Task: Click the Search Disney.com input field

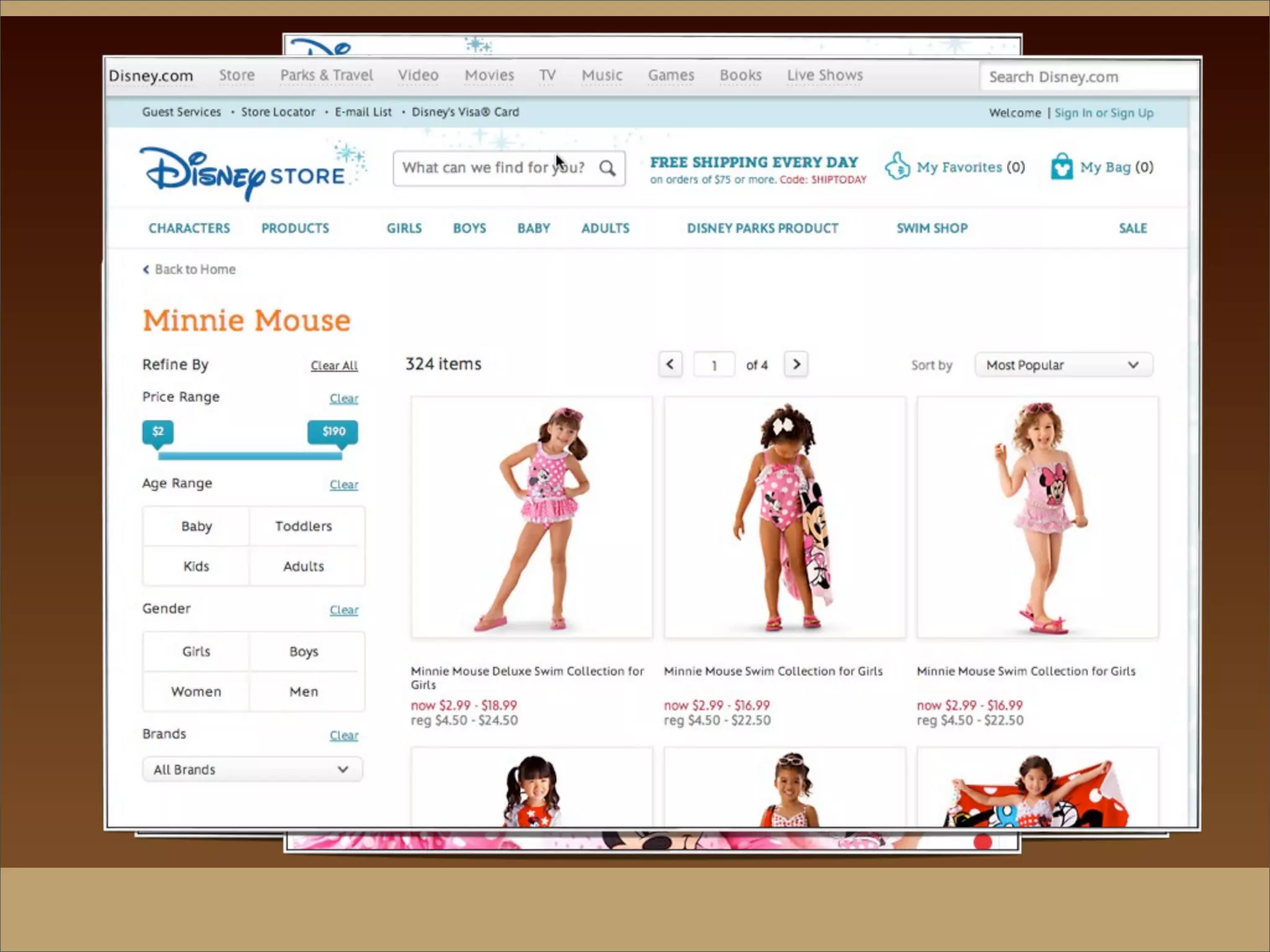Action: [x=1088, y=77]
